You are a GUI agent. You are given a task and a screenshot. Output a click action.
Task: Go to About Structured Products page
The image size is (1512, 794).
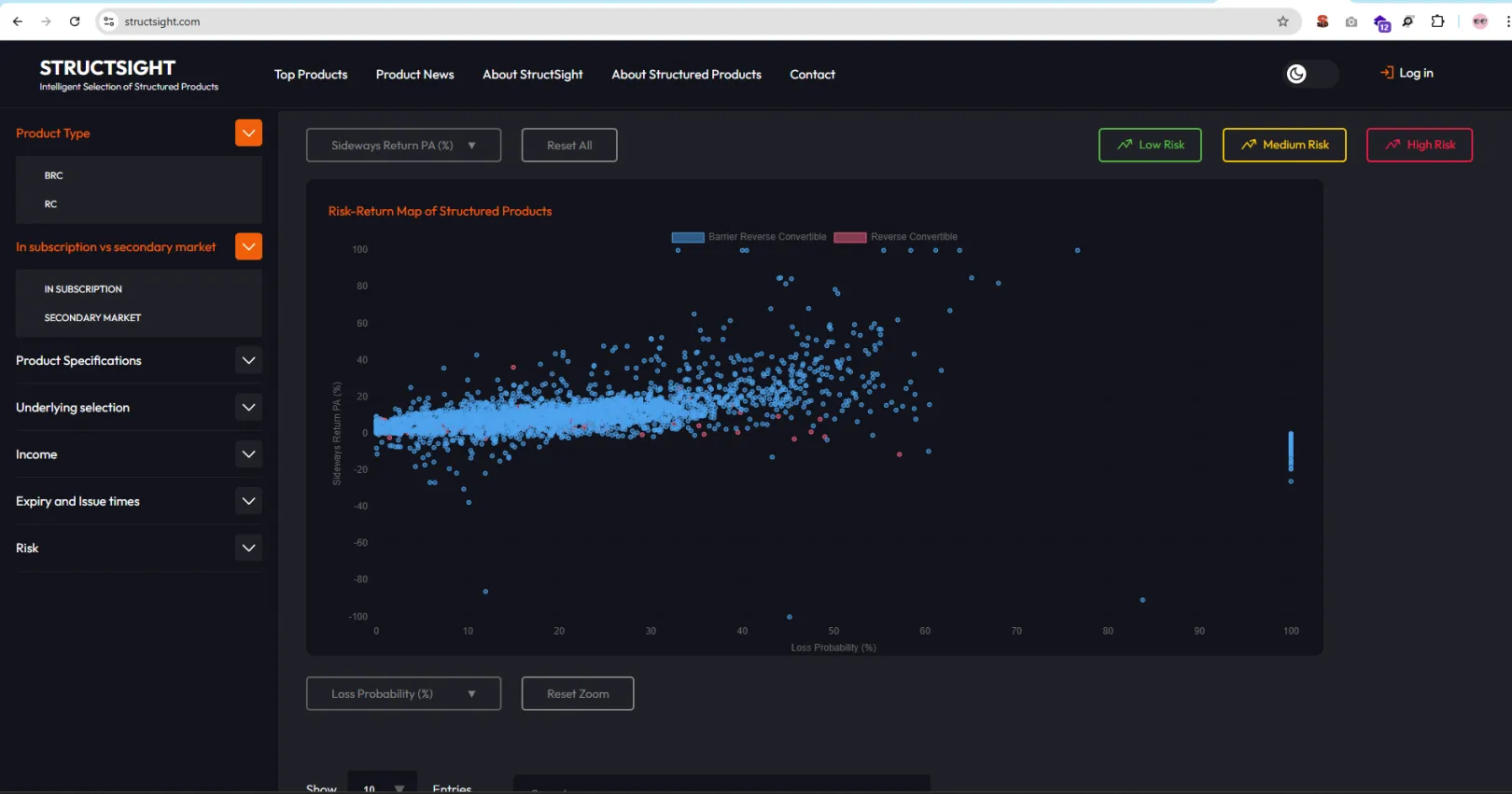point(686,75)
